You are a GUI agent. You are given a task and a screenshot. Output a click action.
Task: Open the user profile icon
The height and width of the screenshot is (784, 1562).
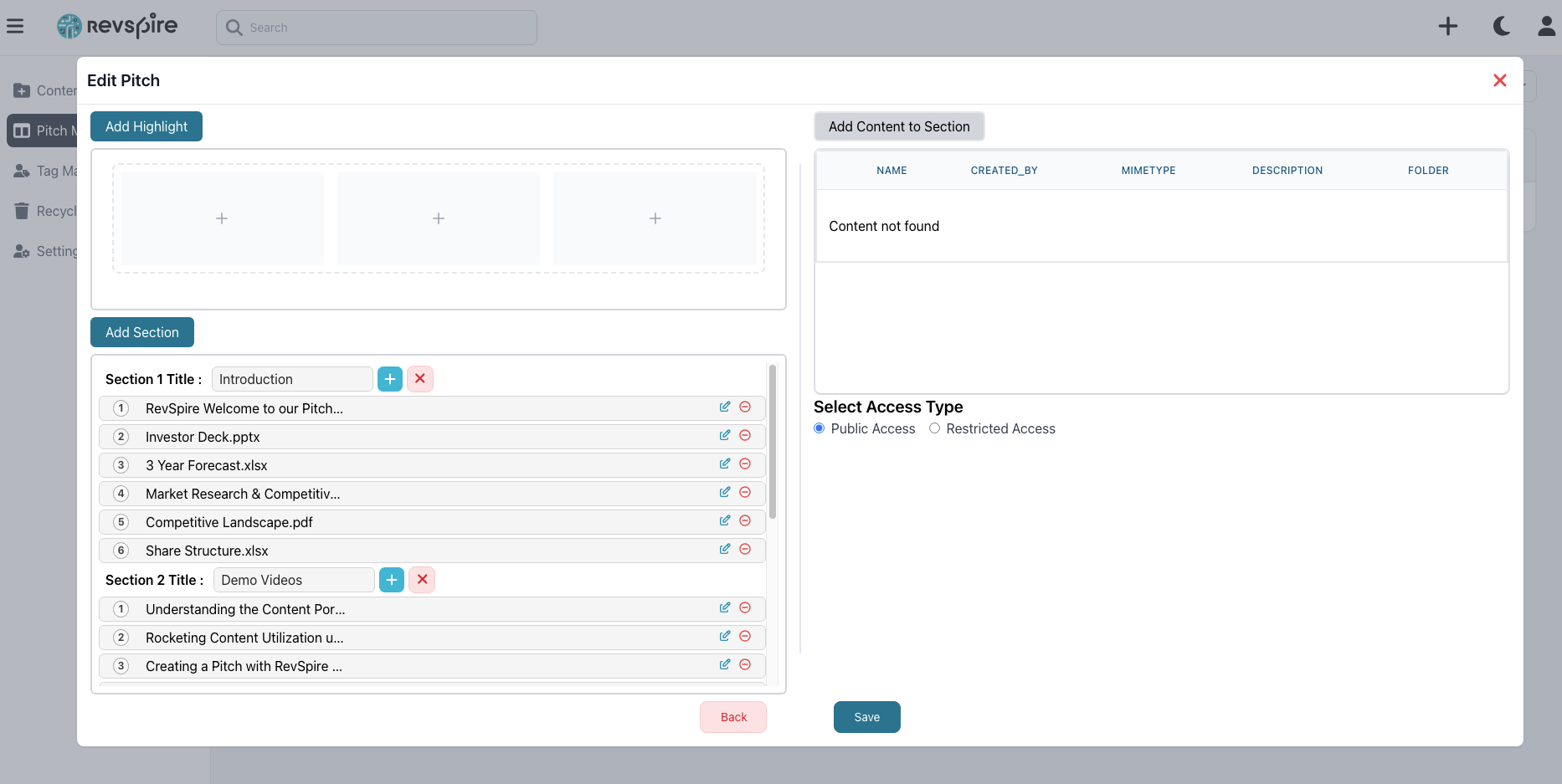(x=1548, y=26)
